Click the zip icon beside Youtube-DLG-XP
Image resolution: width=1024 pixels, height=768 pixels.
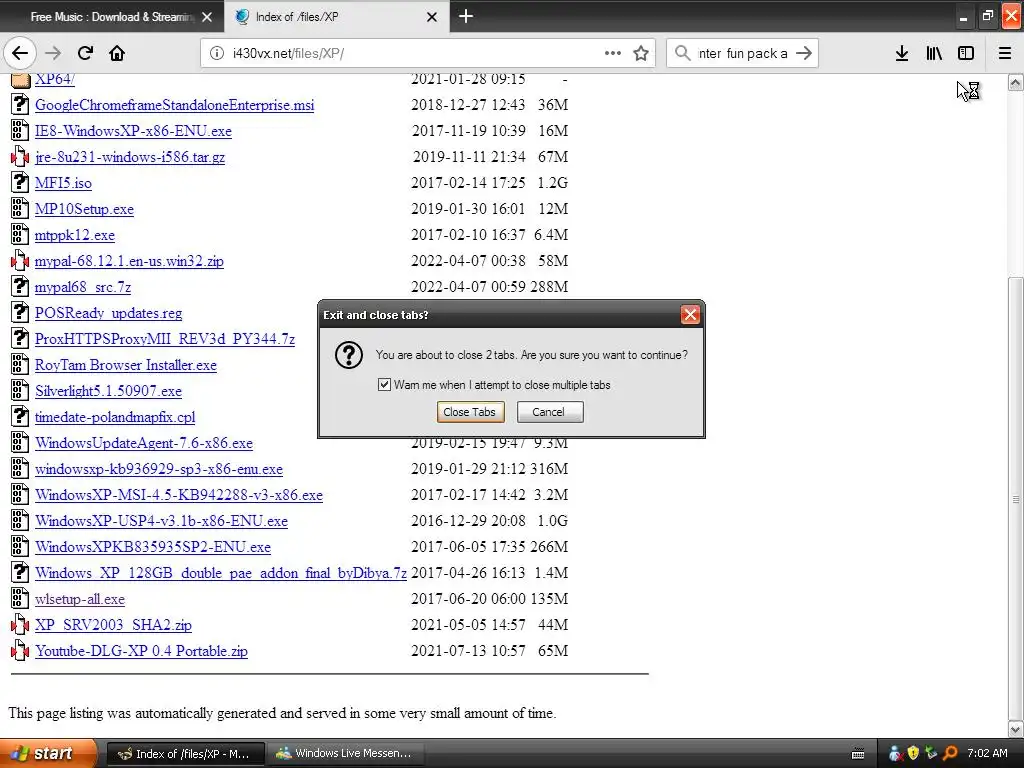(x=20, y=650)
